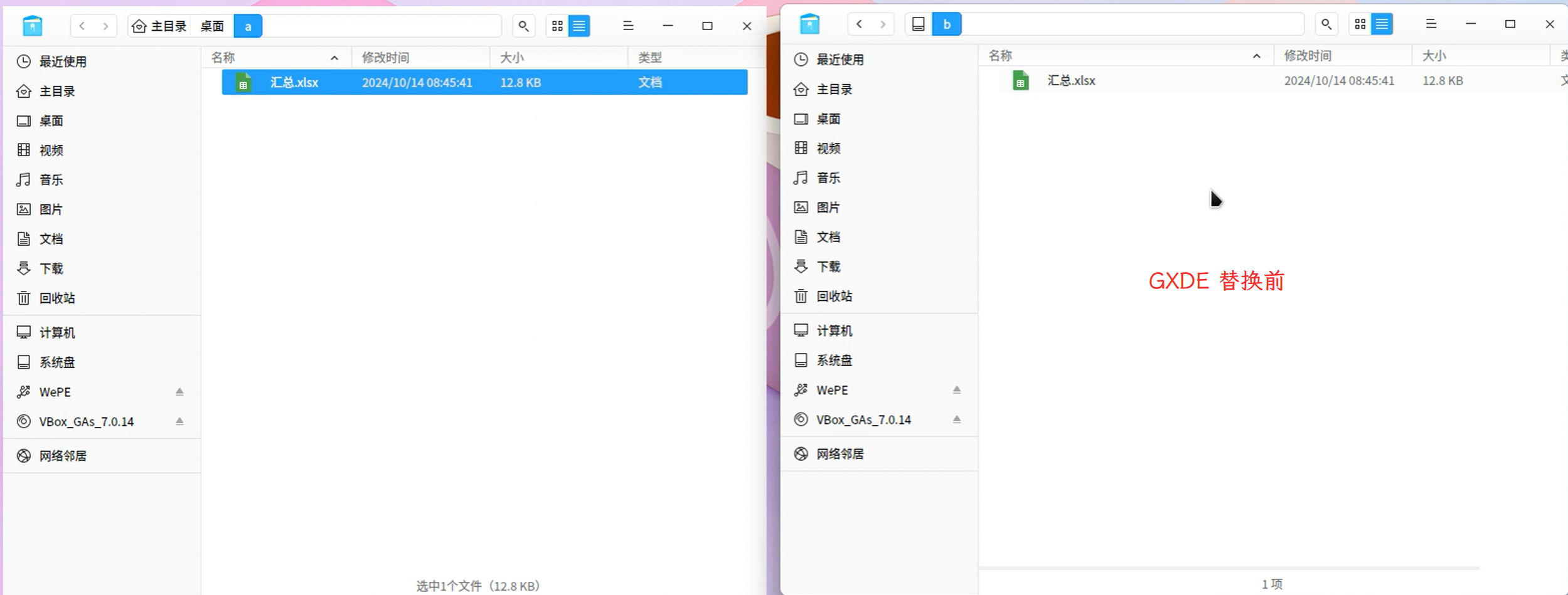This screenshot has width=1568, height=595.
Task: Sort by 修改时间 column in right window
Action: (1343, 56)
